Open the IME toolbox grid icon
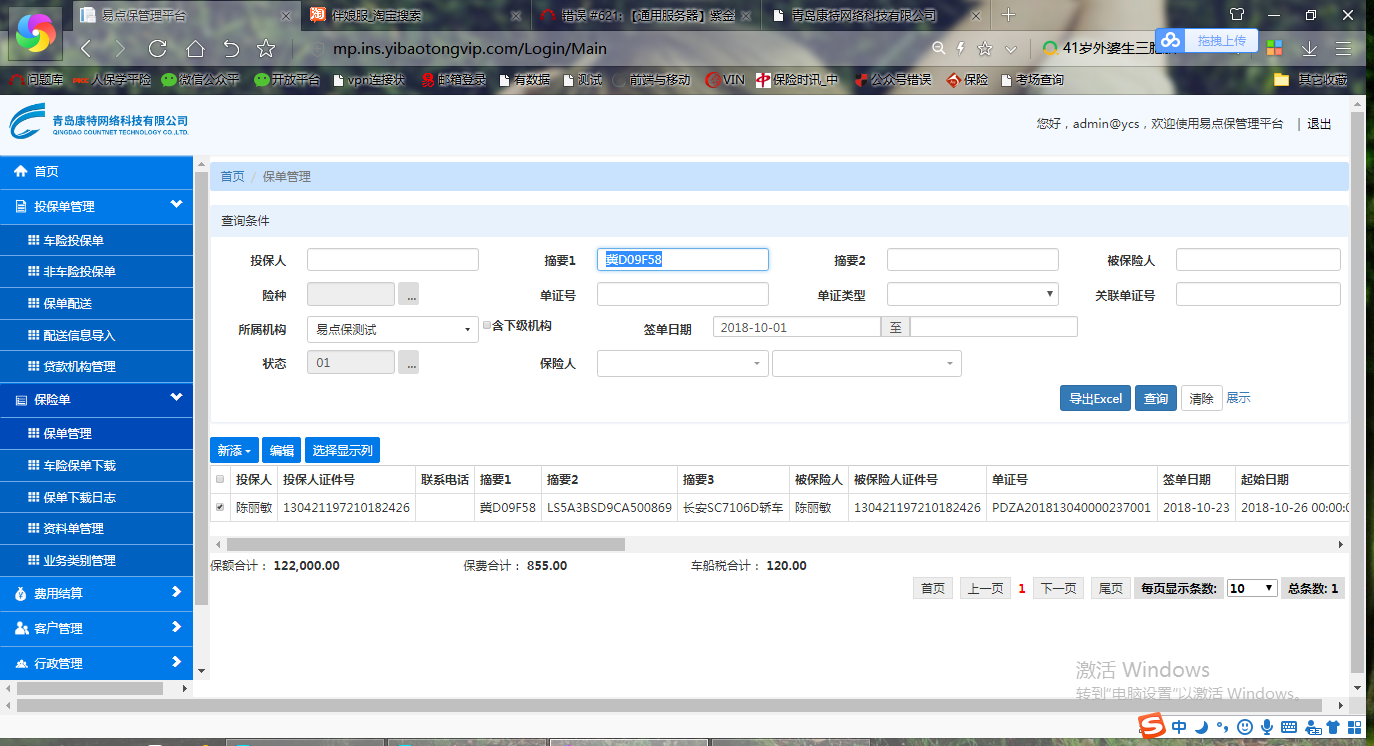Image resolution: width=1374 pixels, height=746 pixels. click(x=1353, y=727)
